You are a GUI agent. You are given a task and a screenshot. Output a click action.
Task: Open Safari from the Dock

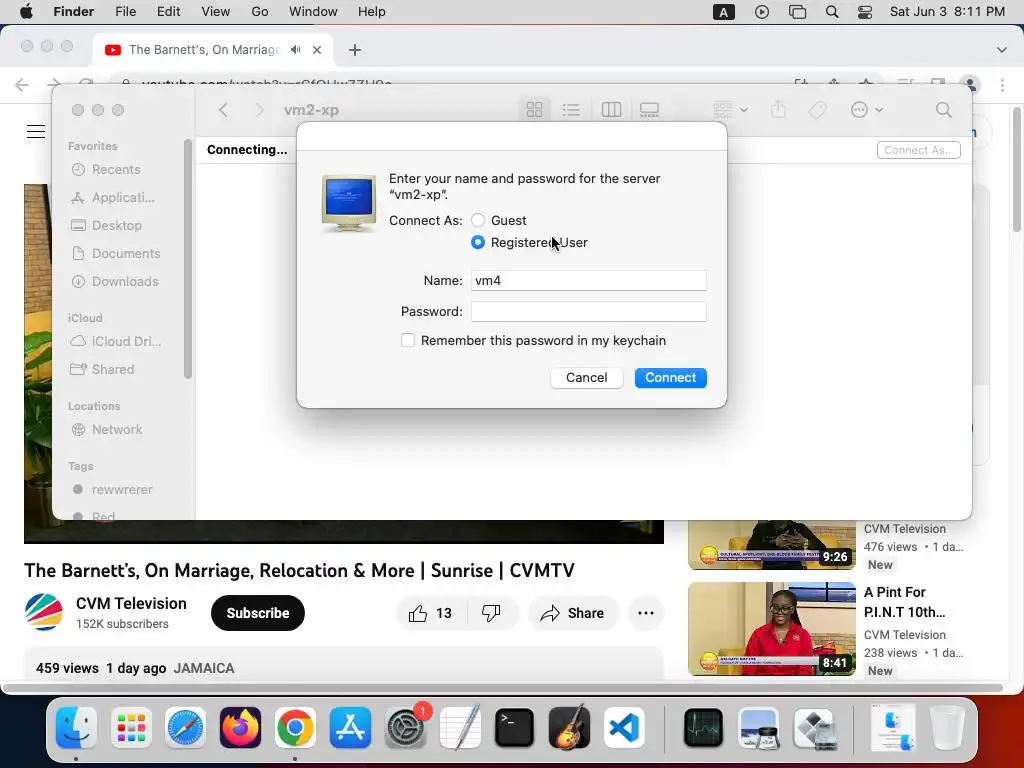click(x=186, y=728)
